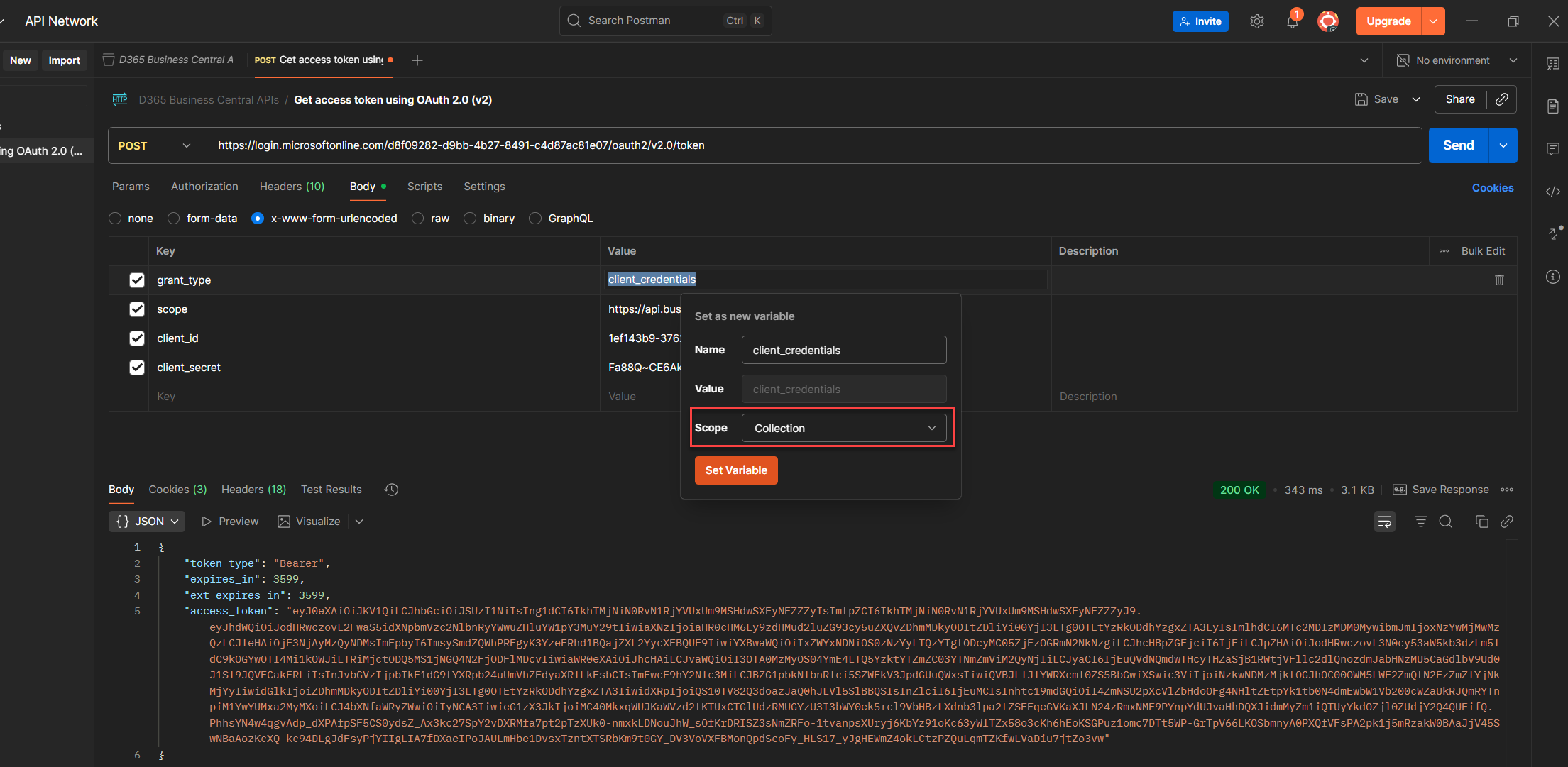Open the Cookies link

(1492, 188)
